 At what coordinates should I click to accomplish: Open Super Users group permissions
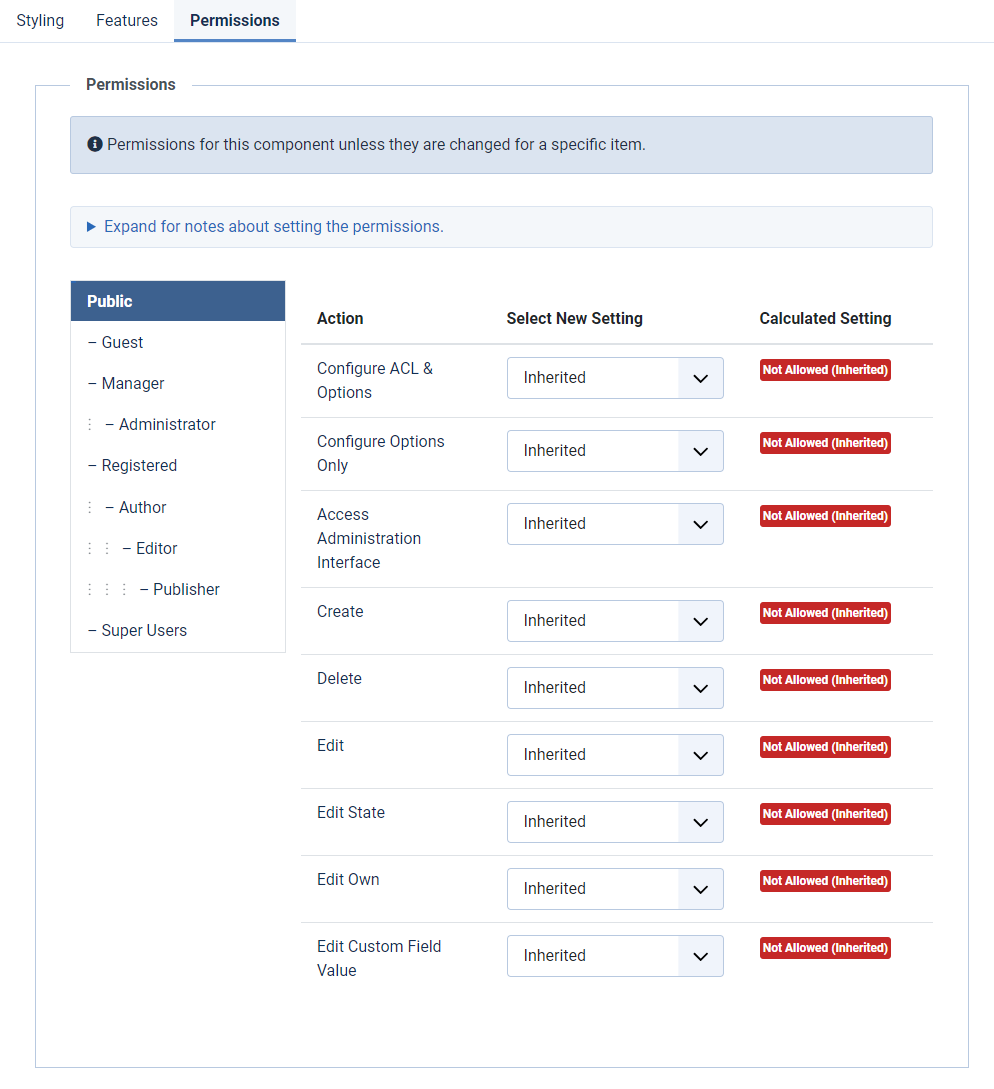144,630
